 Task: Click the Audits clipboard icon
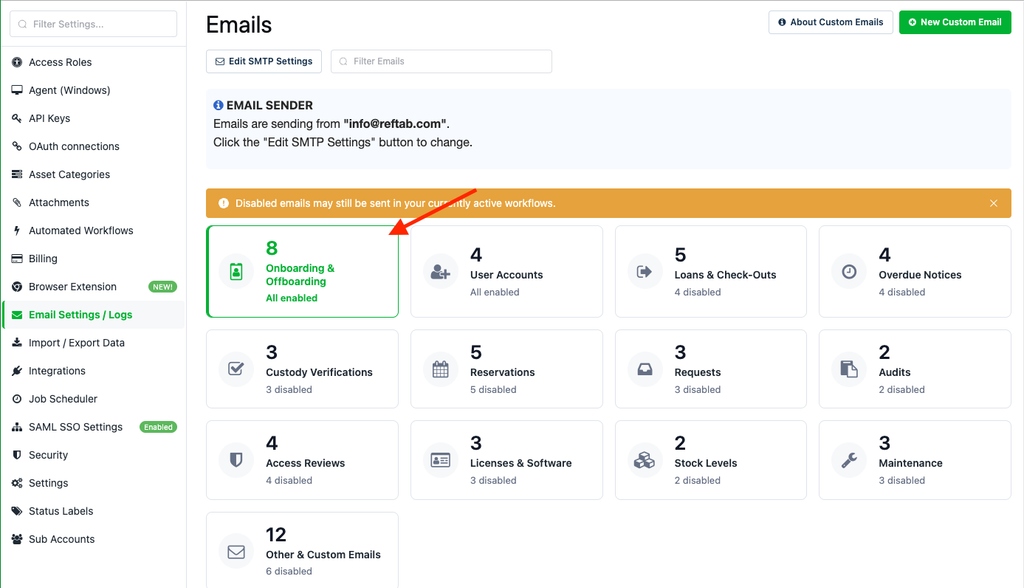click(849, 369)
